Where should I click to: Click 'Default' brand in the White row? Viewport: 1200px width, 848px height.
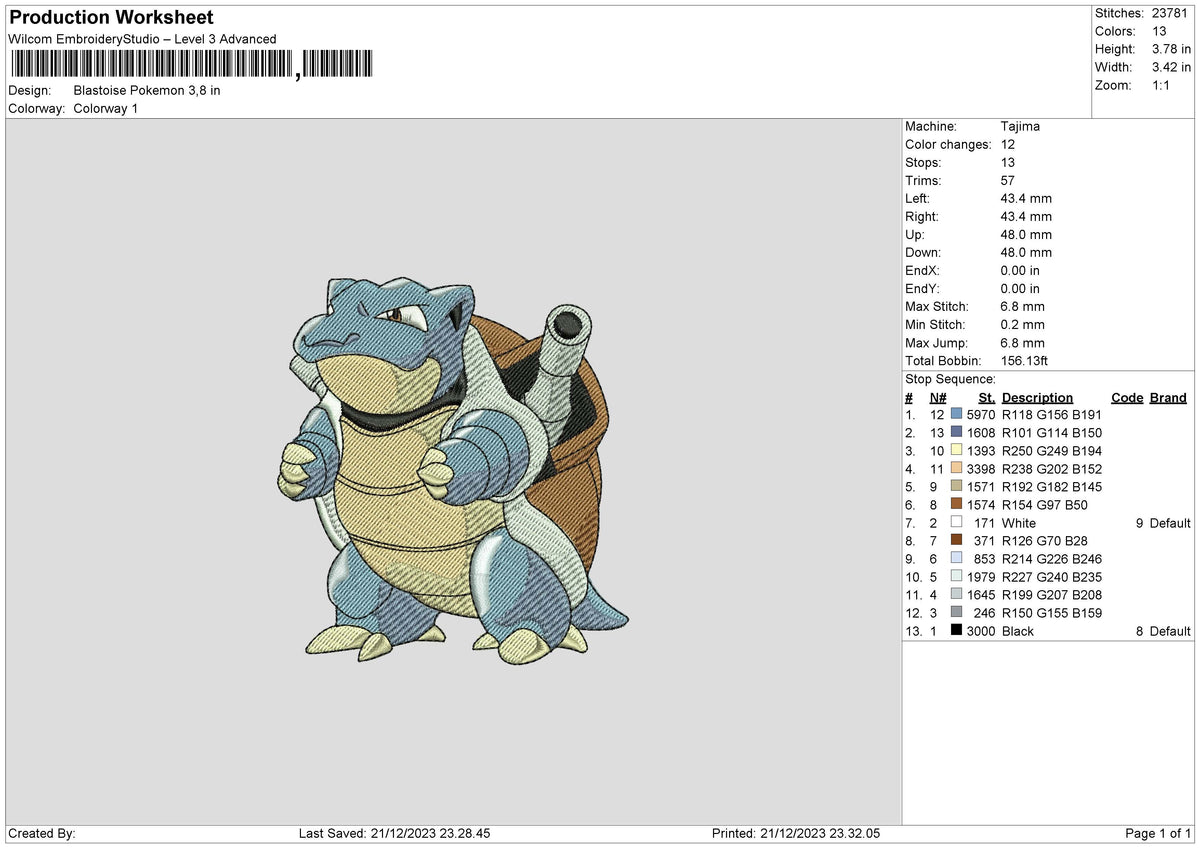[x=1170, y=522]
